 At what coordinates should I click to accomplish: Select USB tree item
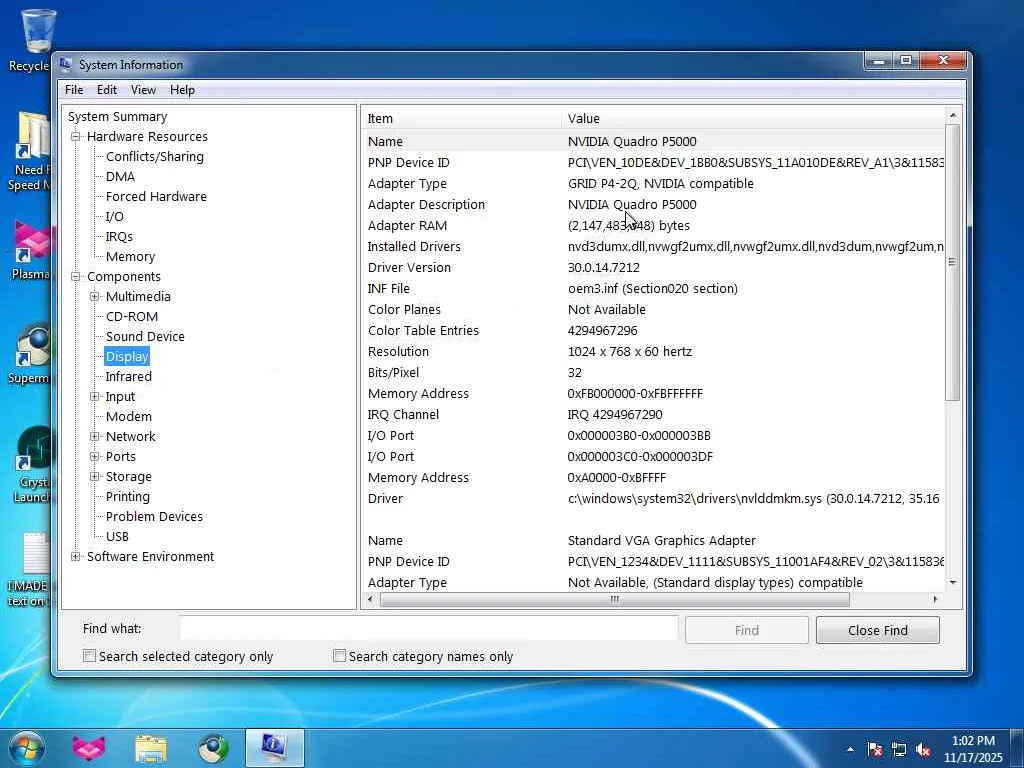coord(117,537)
